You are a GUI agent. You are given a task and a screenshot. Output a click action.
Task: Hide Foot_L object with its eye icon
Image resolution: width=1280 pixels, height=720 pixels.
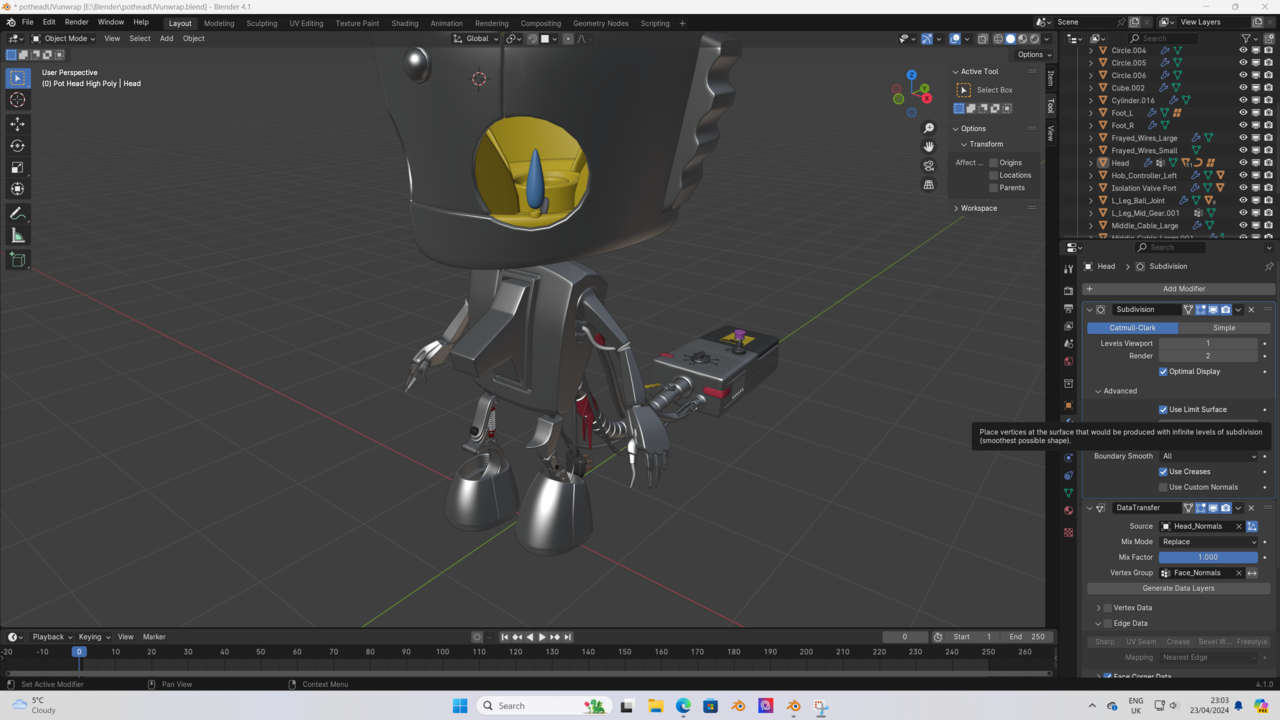[x=1243, y=113]
